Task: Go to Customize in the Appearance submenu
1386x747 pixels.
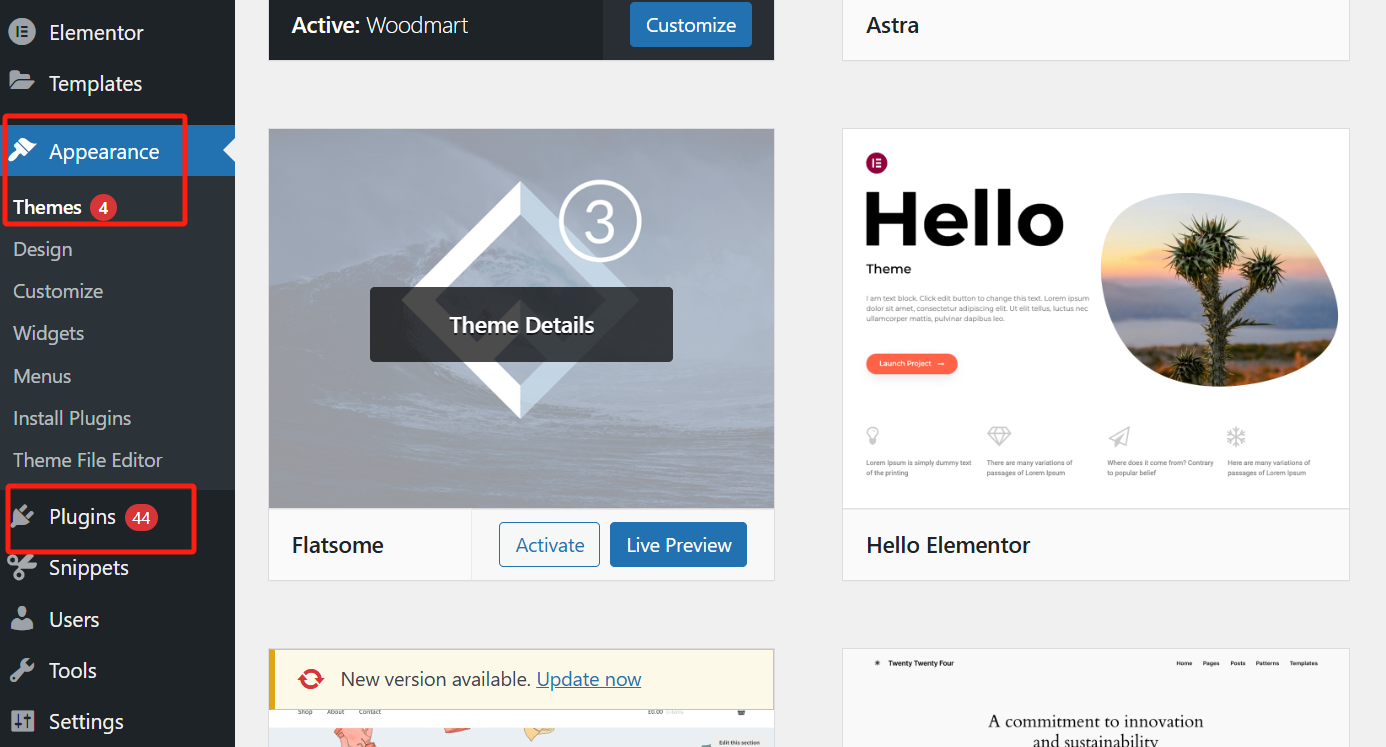Action: pyautogui.click(x=58, y=291)
